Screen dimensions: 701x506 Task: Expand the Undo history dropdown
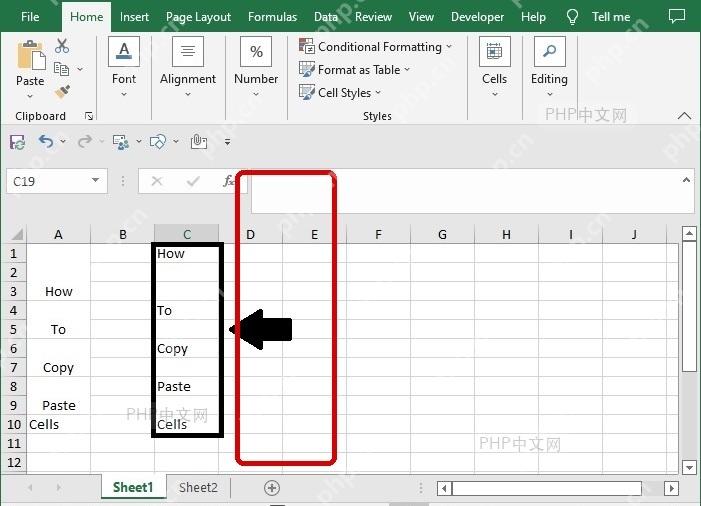click(63, 141)
